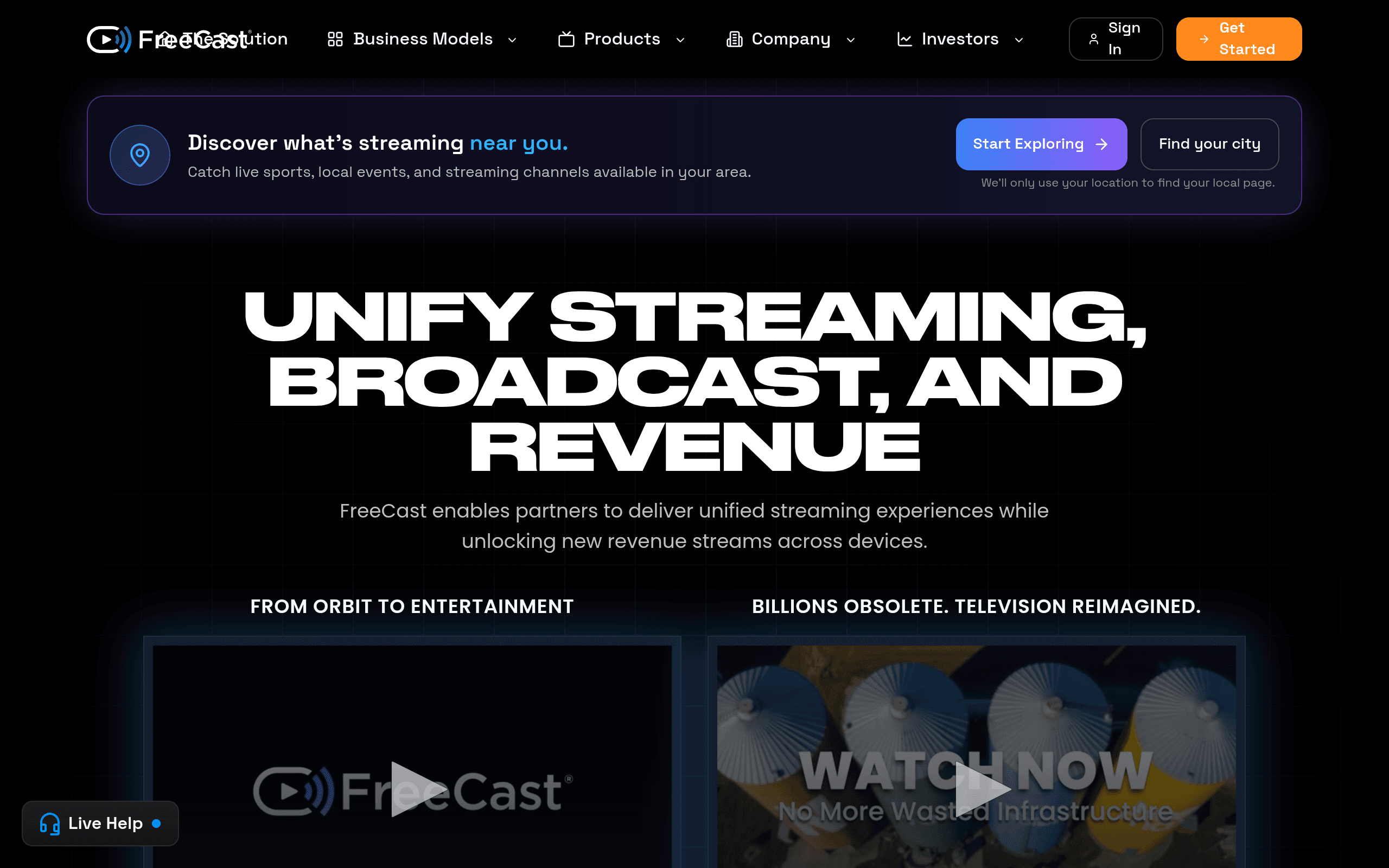Click the user icon in Sign In
This screenshot has width=1389, height=868.
1093,39
